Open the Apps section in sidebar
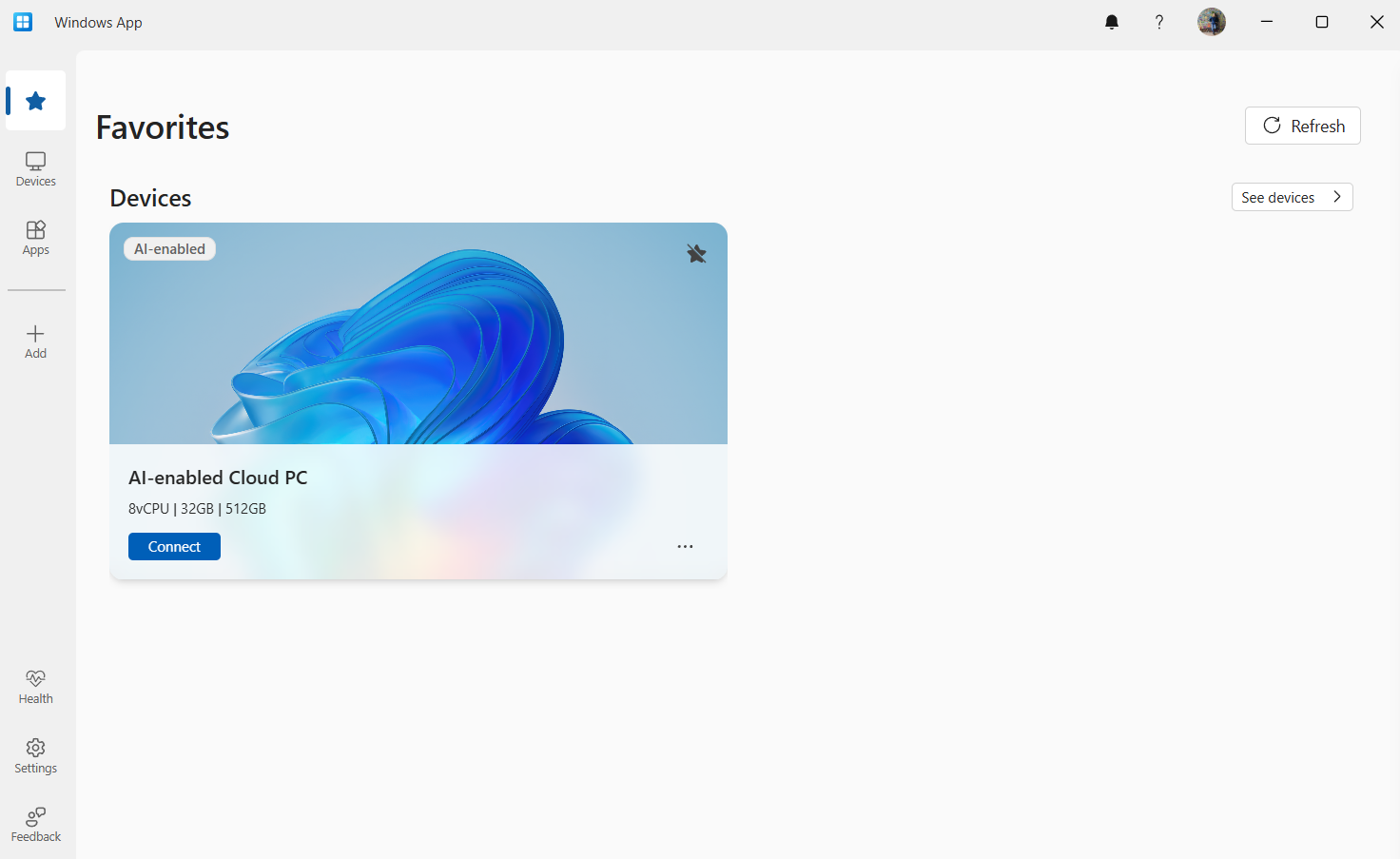Screen dimensions: 1400x859 click(35, 238)
